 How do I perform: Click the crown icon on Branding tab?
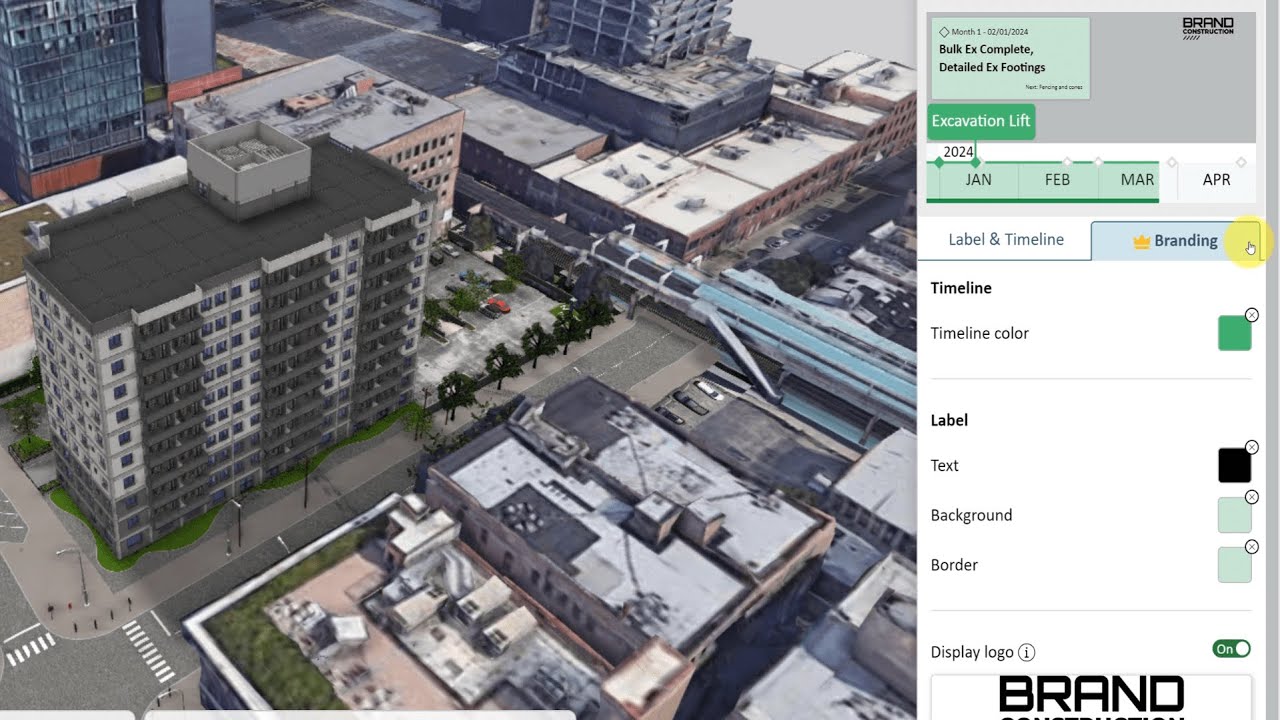[x=1141, y=241]
